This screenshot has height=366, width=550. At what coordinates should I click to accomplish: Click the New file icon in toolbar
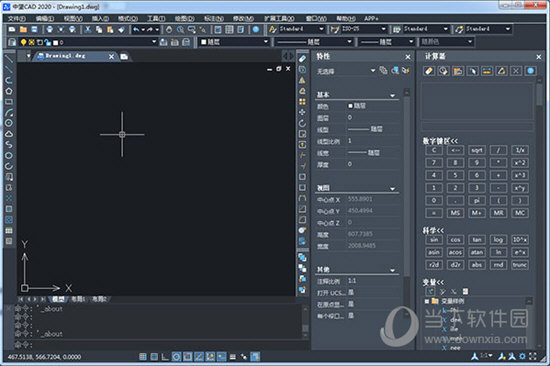(x=12, y=29)
